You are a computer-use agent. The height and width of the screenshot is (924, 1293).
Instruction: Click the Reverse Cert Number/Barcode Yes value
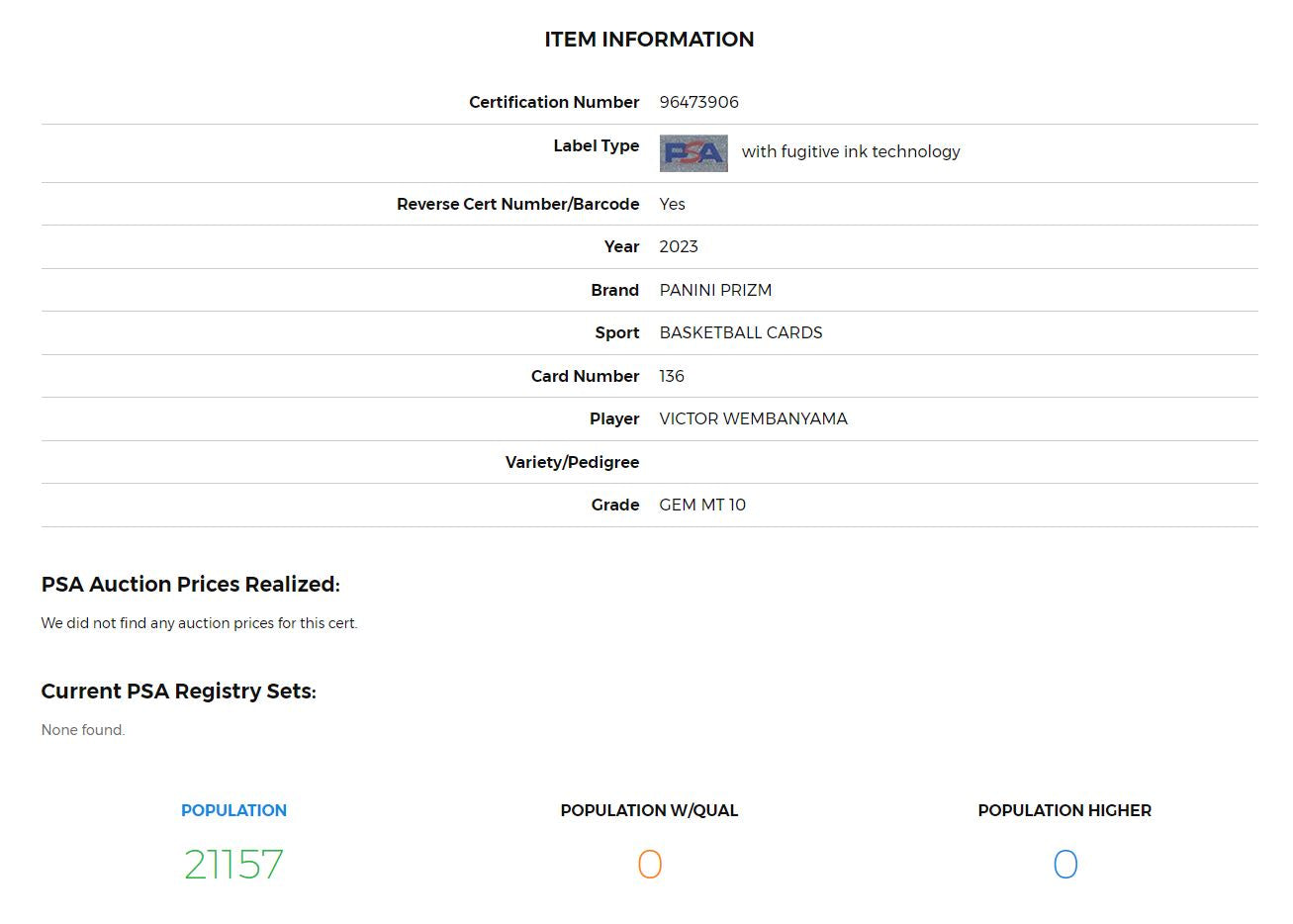673,204
